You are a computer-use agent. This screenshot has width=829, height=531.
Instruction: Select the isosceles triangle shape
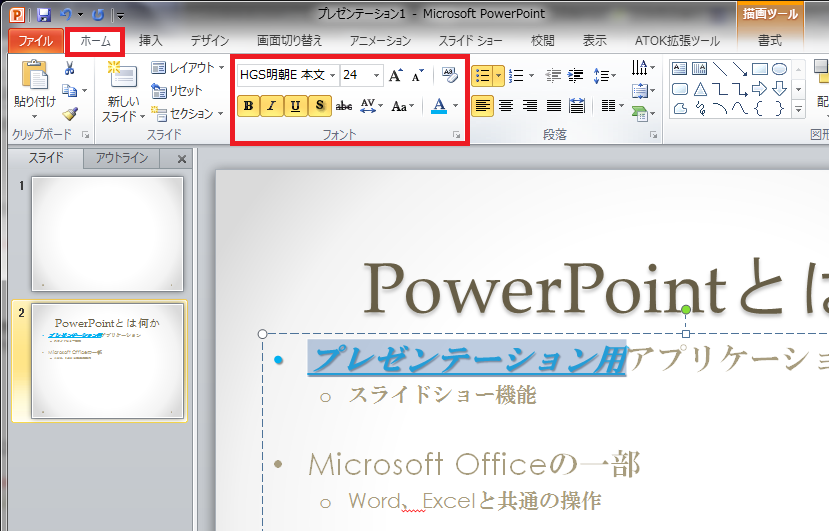(700, 88)
